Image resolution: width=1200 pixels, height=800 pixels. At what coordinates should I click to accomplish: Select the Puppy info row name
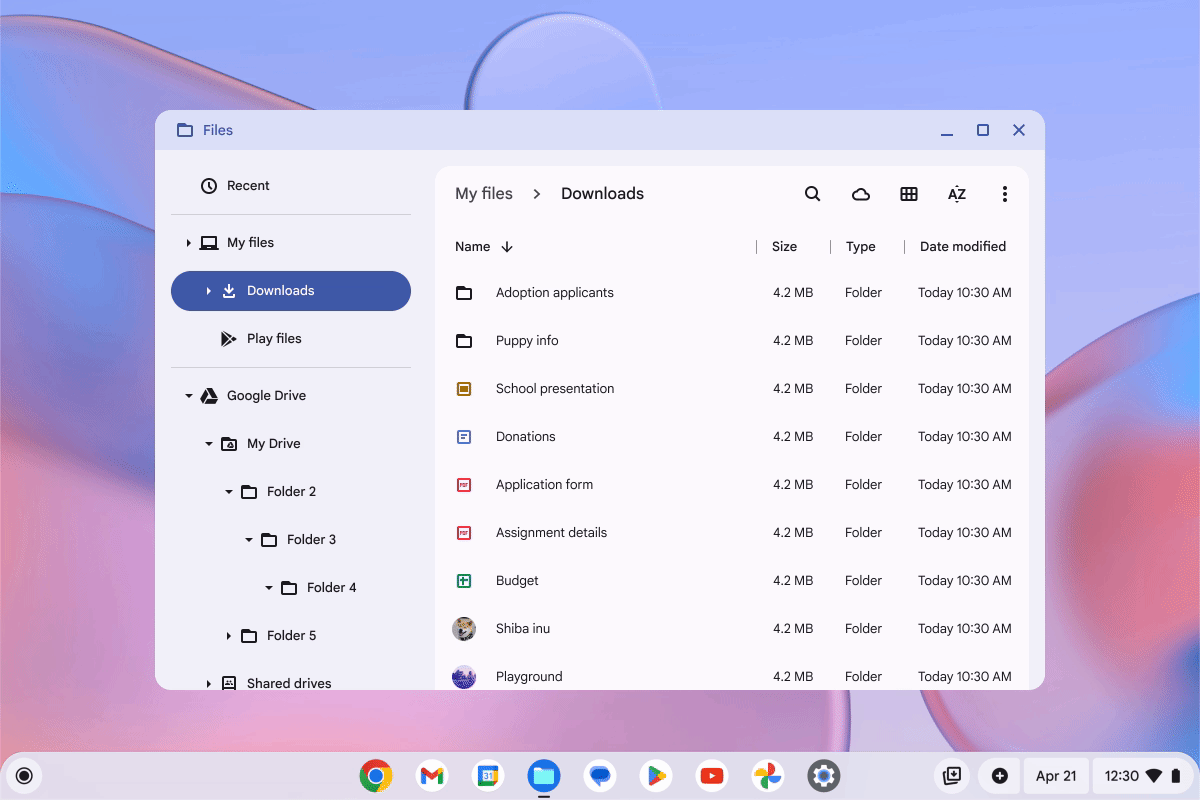(527, 341)
